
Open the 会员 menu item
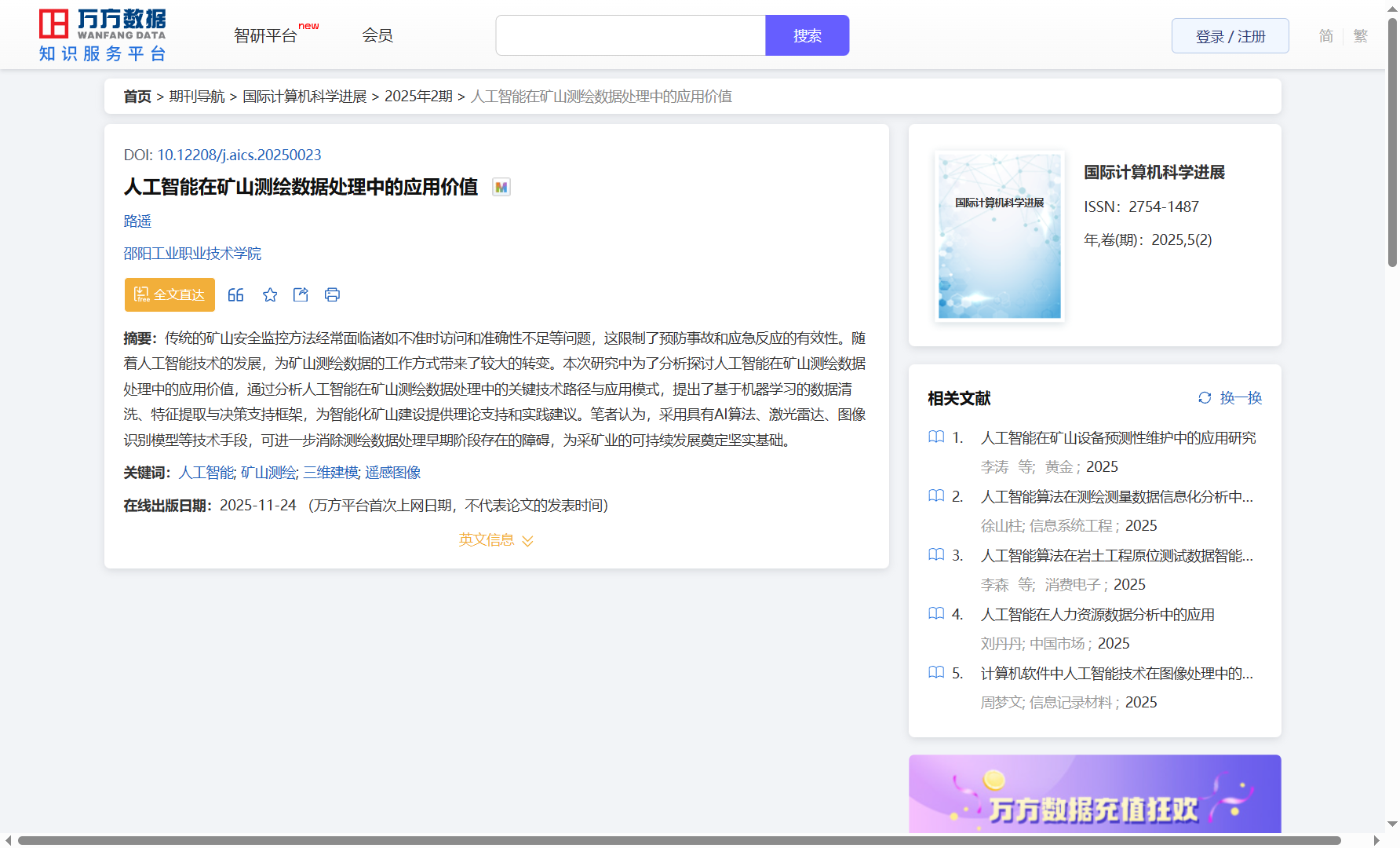pos(377,35)
